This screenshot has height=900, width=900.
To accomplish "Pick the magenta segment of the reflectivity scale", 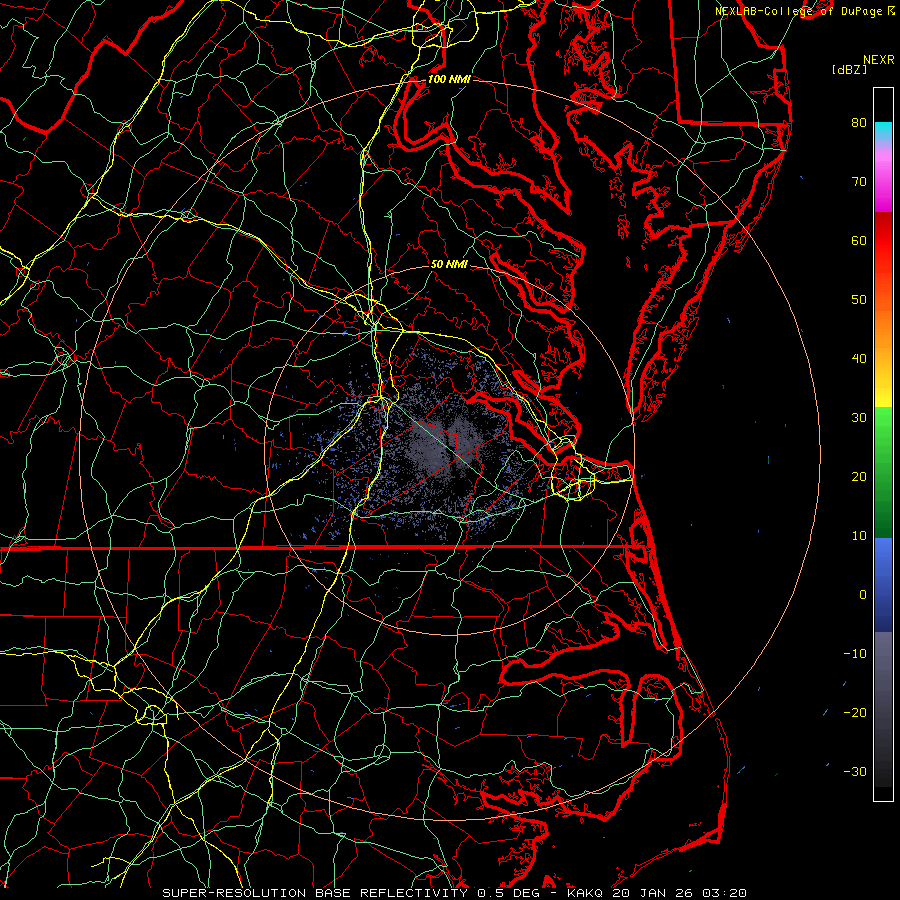I will [883, 195].
